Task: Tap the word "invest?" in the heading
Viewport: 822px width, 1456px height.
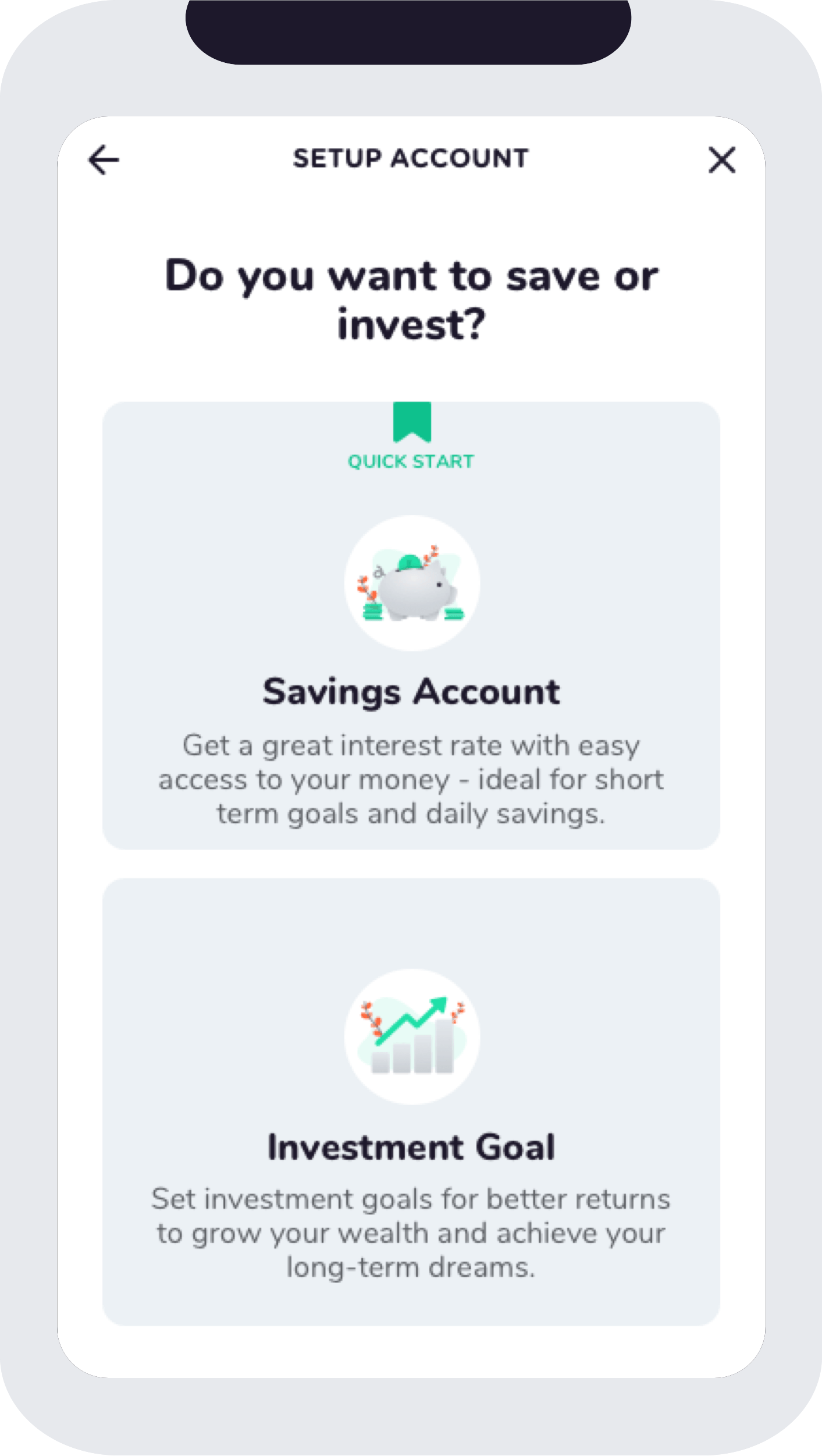Action: coord(411,325)
